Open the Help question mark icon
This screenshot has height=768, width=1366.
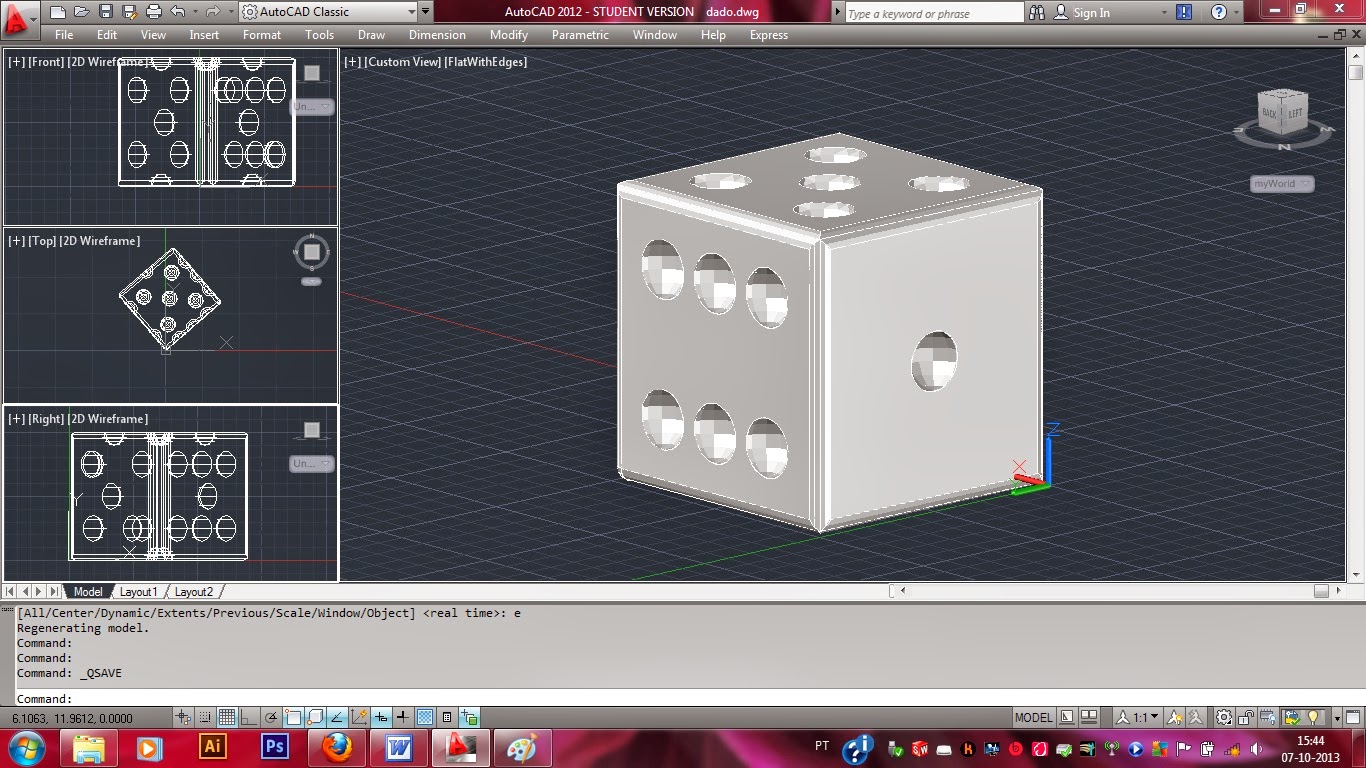[x=1218, y=12]
